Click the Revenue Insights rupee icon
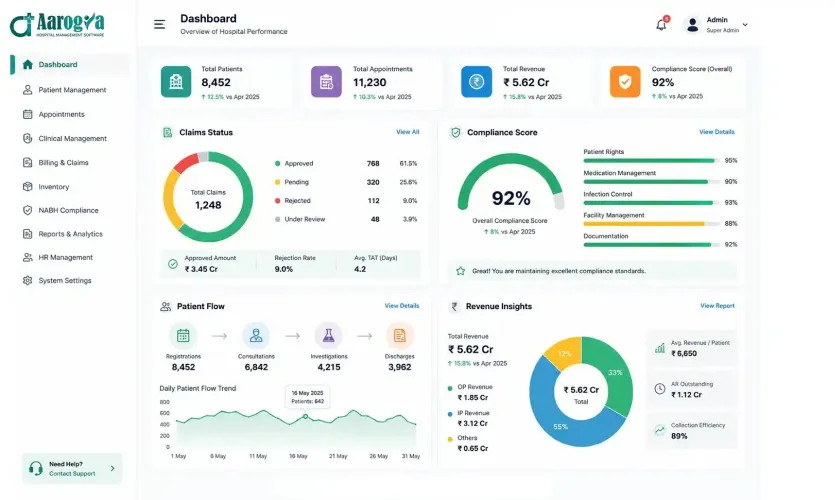835x500 pixels. 454,307
